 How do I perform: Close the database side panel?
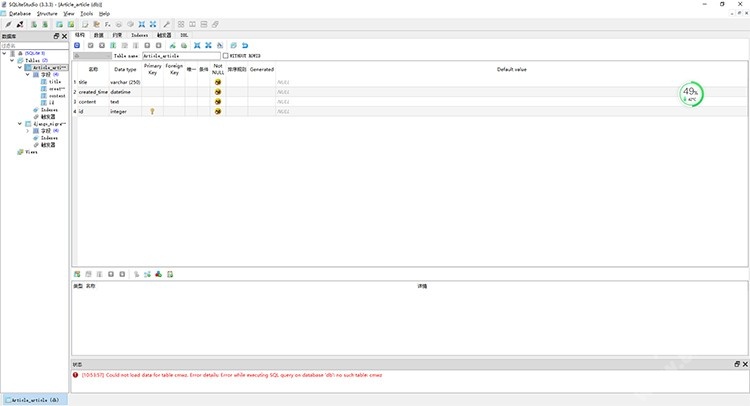tap(65, 36)
